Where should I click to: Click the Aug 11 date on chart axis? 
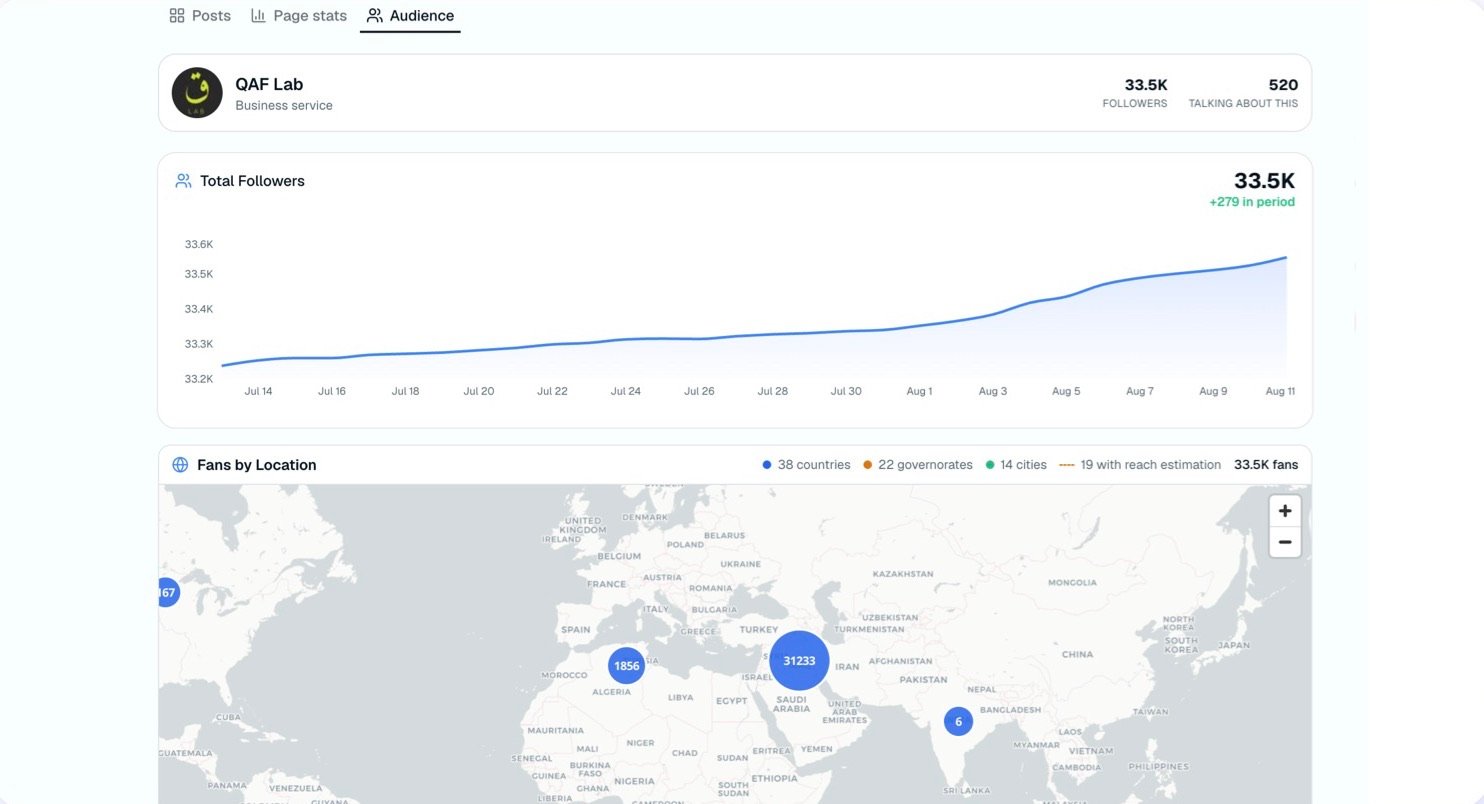click(x=1280, y=391)
